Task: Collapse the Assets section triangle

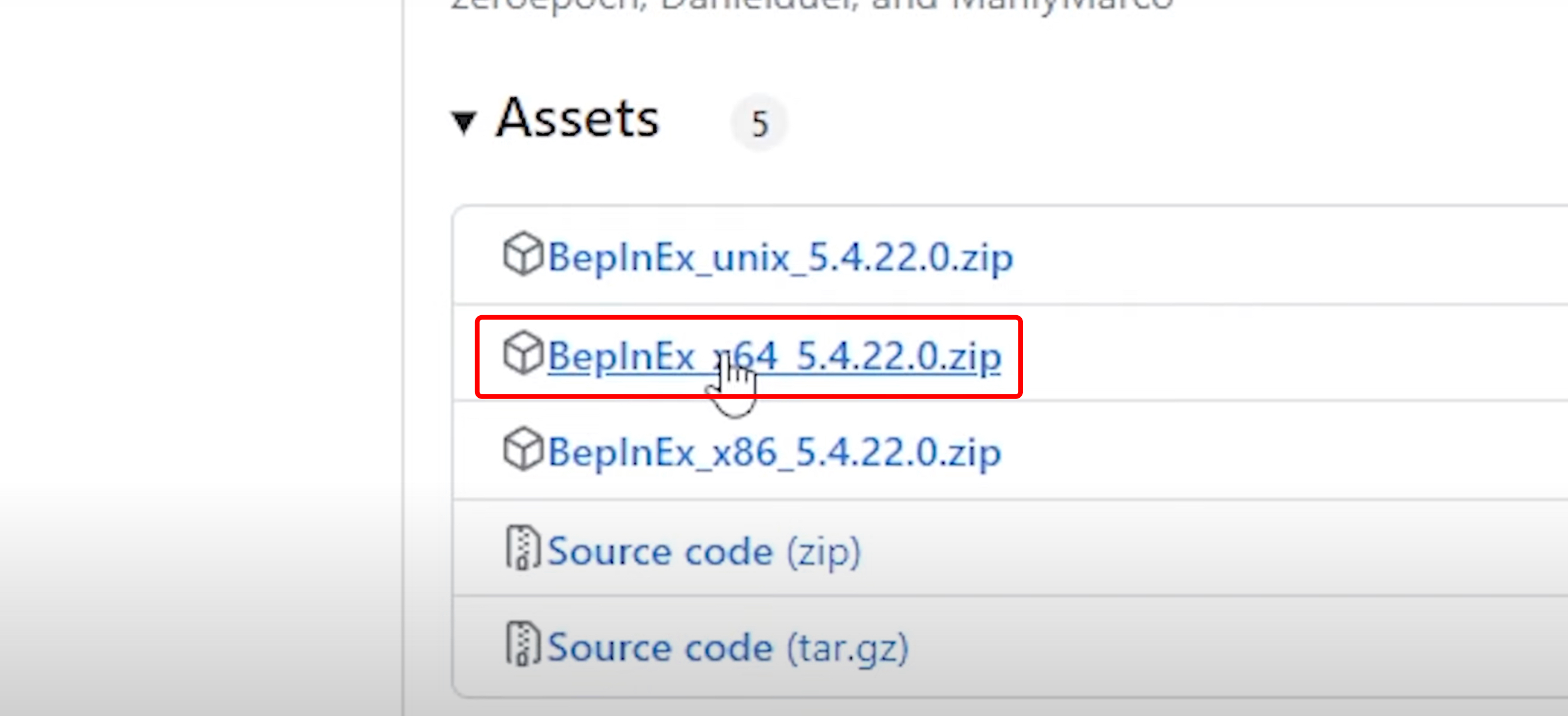Action: 464,122
